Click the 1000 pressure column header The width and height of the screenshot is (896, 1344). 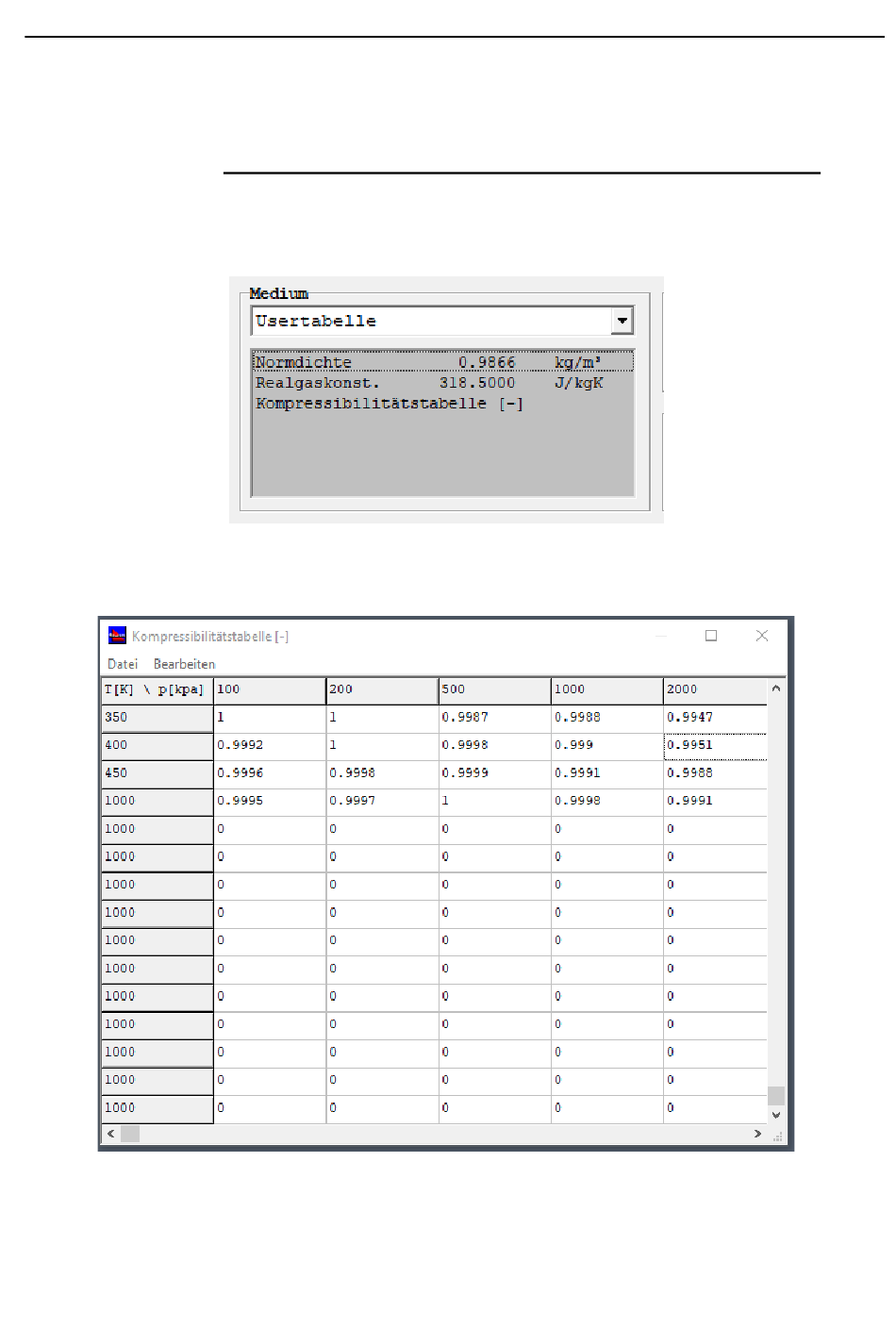[x=606, y=690]
